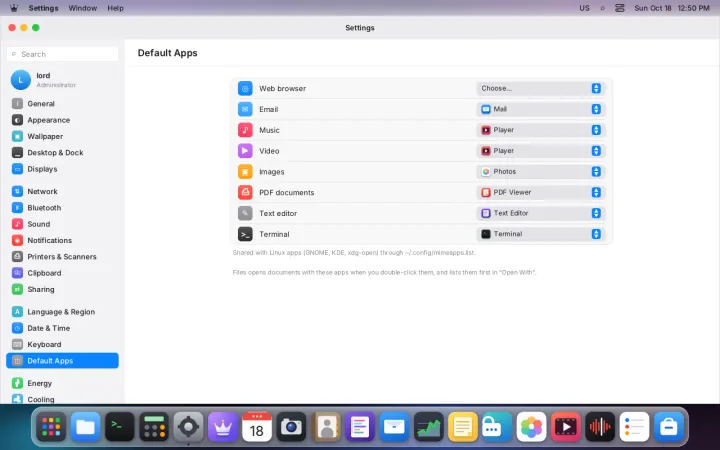Open the App Store bag icon in dock
The image size is (720, 450).
669,427
